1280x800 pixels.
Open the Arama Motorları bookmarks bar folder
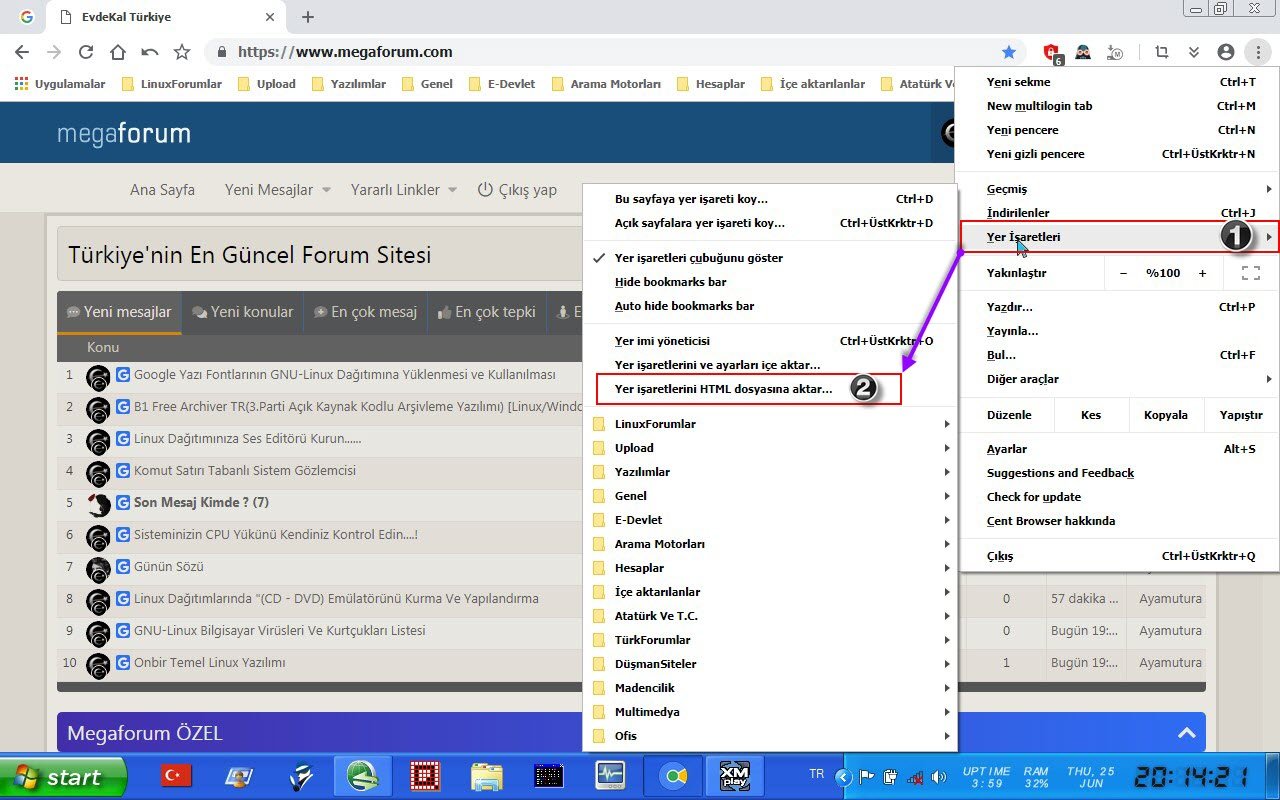[606, 84]
